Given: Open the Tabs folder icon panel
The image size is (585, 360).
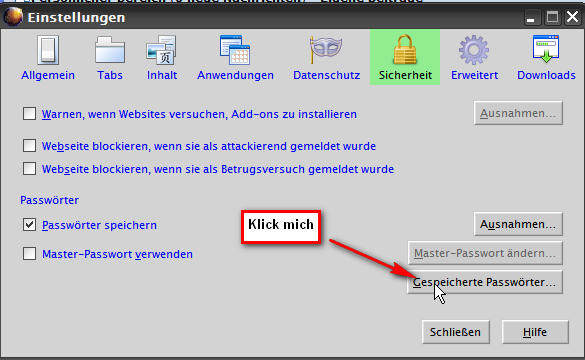Looking at the screenshot, I should point(110,50).
